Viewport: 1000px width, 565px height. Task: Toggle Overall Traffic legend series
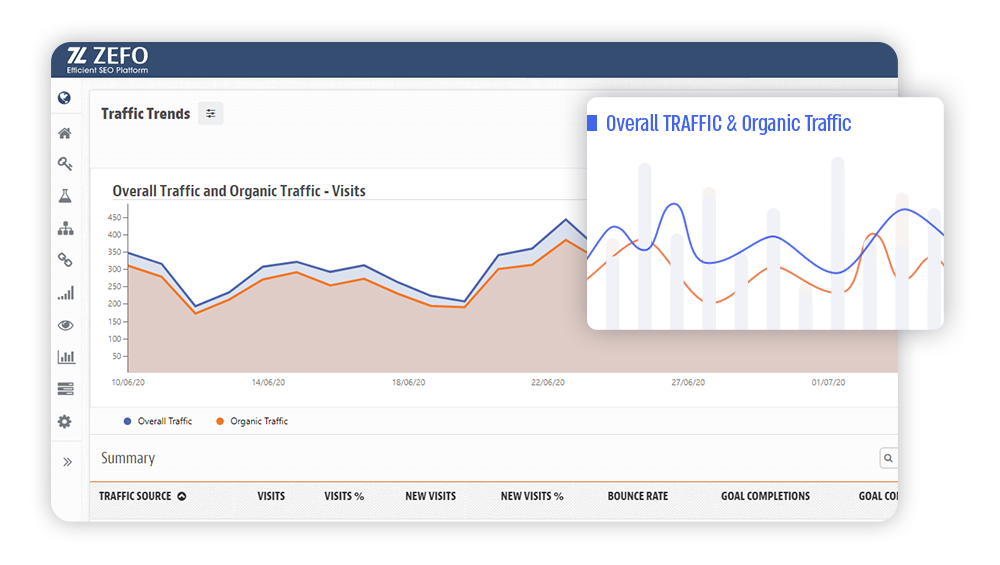coord(158,421)
